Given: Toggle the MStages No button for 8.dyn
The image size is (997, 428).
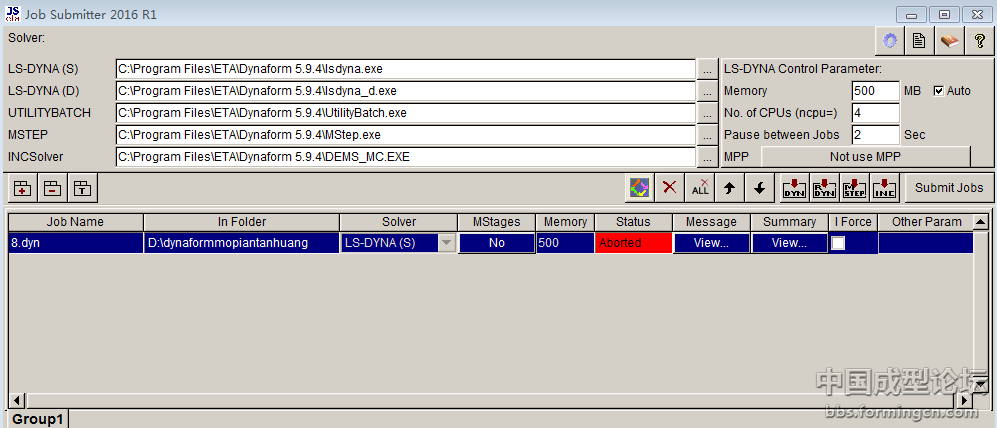Looking at the screenshot, I should click(x=496, y=243).
